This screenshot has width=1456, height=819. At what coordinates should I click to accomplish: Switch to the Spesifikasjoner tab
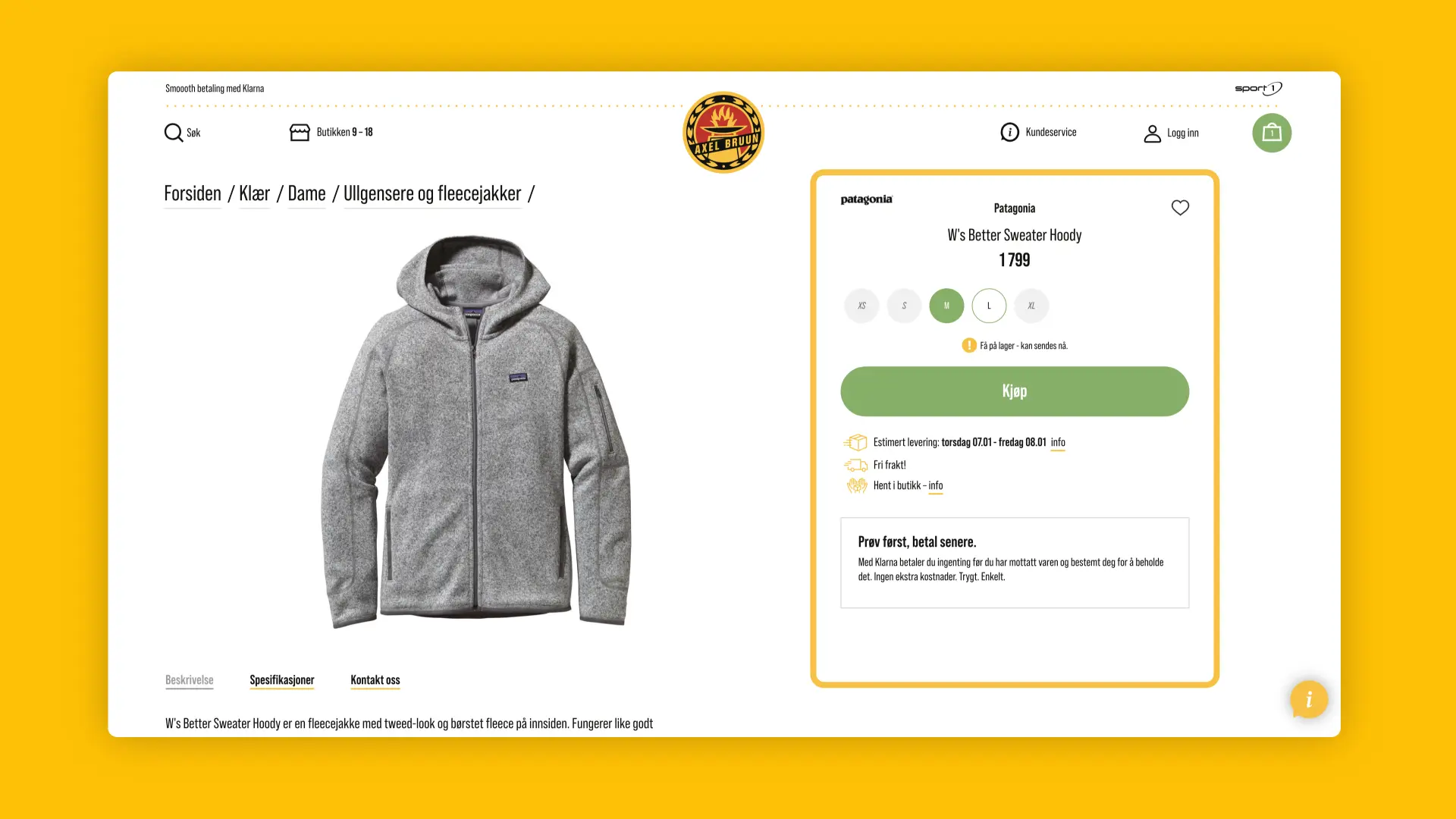[282, 680]
